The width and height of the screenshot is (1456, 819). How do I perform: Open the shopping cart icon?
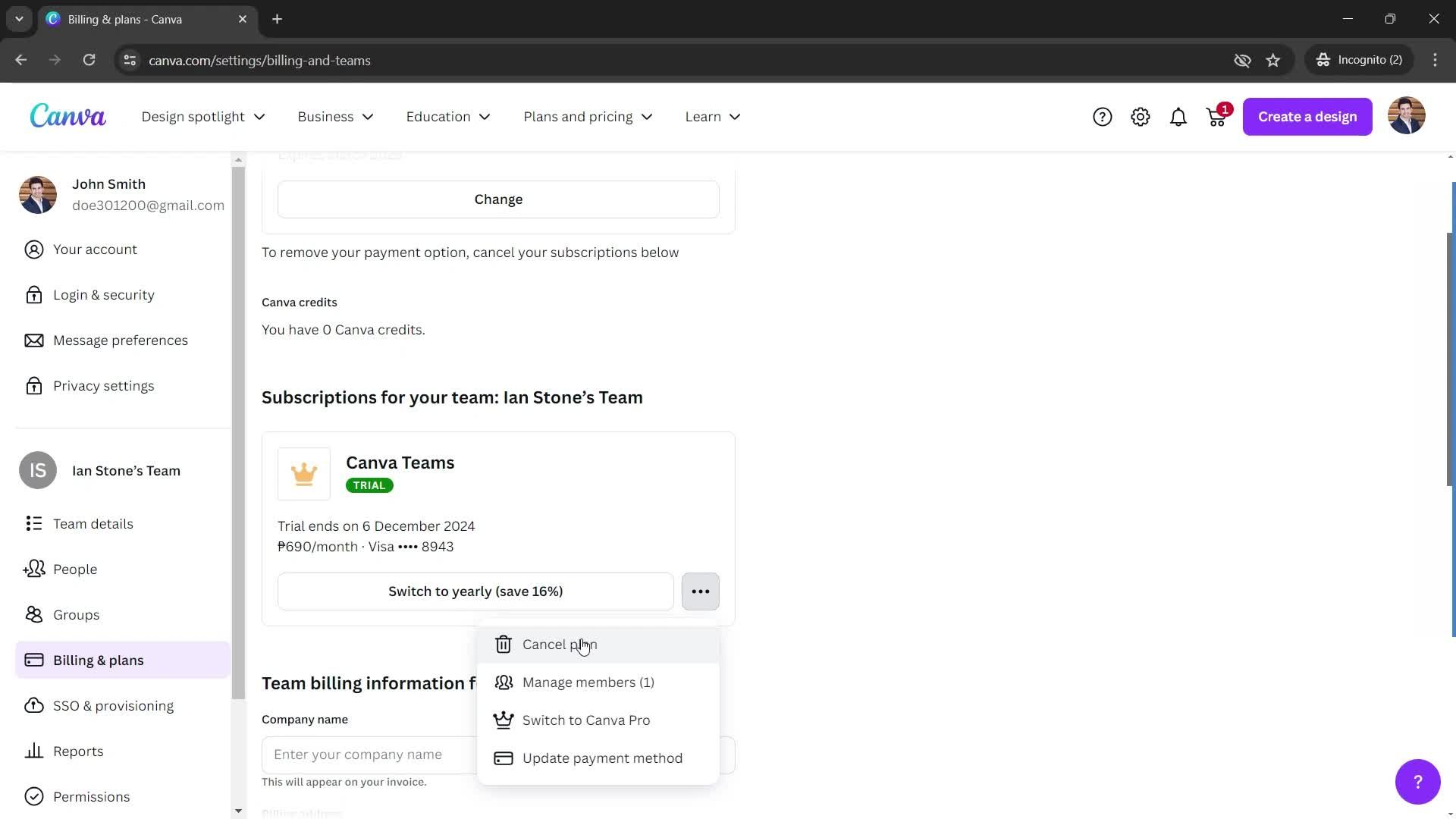click(1216, 117)
